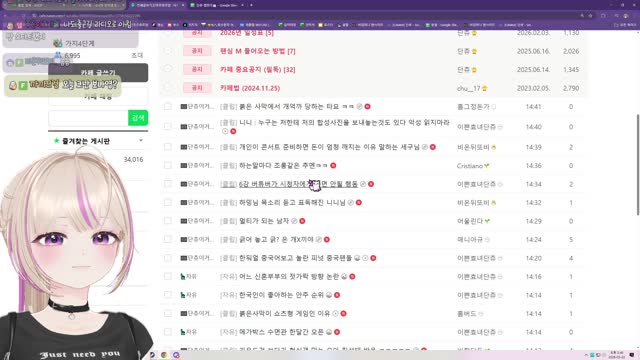Open post 한국인이 좋아하는 안주 순위
Viewport: 640px width, 360px height.
point(281,295)
